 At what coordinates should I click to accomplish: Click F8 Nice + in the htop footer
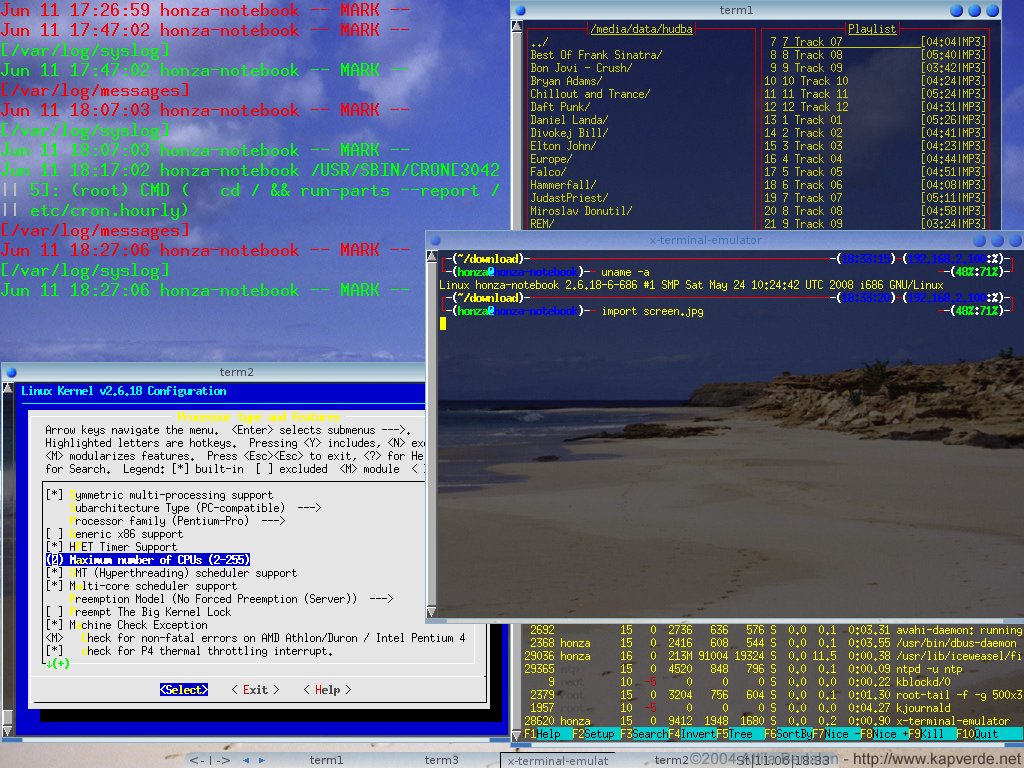tap(884, 734)
